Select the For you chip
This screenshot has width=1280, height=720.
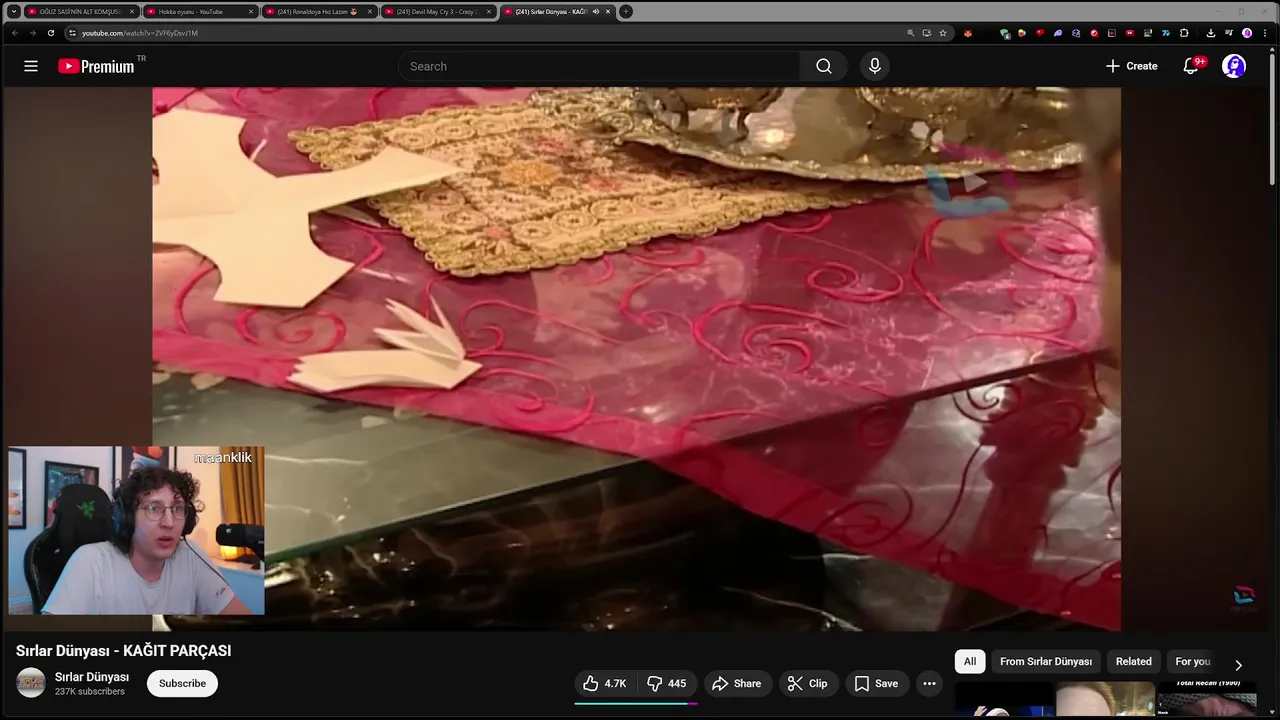(x=1192, y=661)
